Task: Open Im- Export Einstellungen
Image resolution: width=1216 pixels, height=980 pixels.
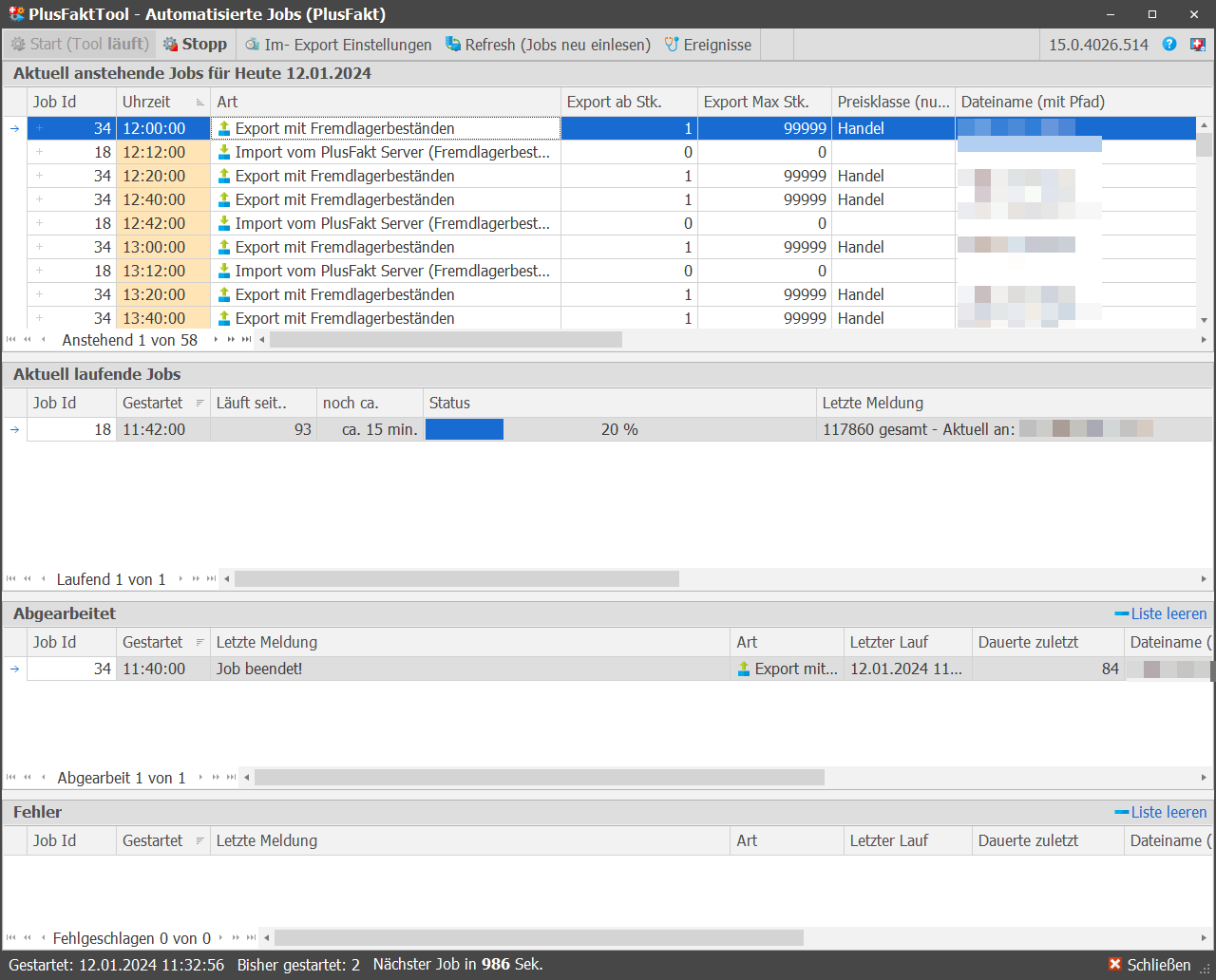Action: coord(338,45)
